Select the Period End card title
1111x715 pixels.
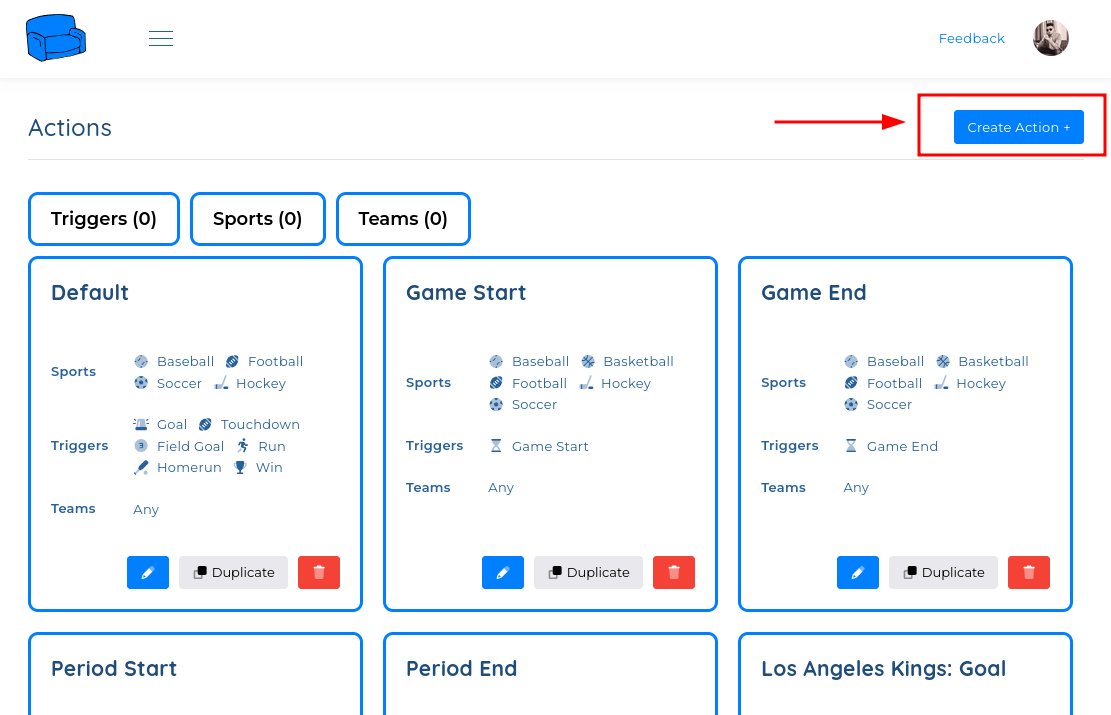[x=461, y=668]
